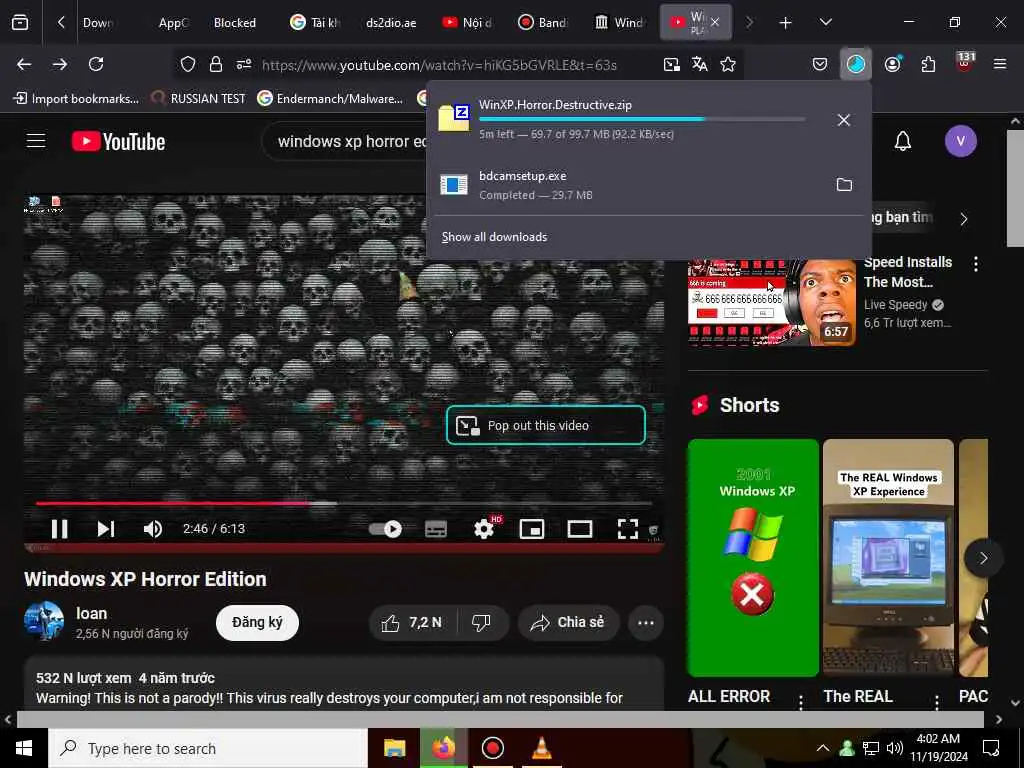Switch to theater mode
1024x768 pixels.
click(x=580, y=528)
